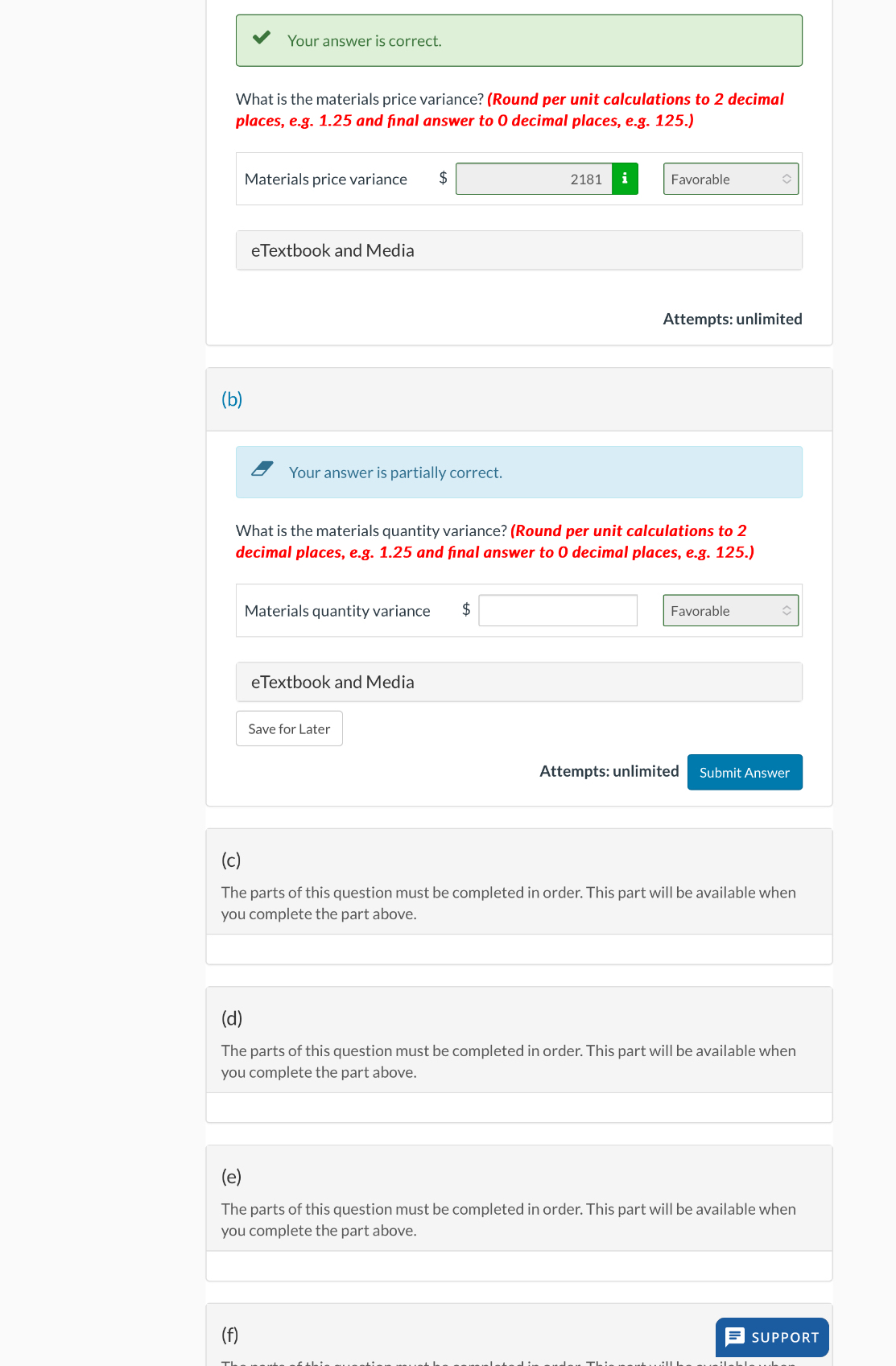Open the Favorable dropdown for materials price variance
The height and width of the screenshot is (1366, 896).
click(x=729, y=179)
